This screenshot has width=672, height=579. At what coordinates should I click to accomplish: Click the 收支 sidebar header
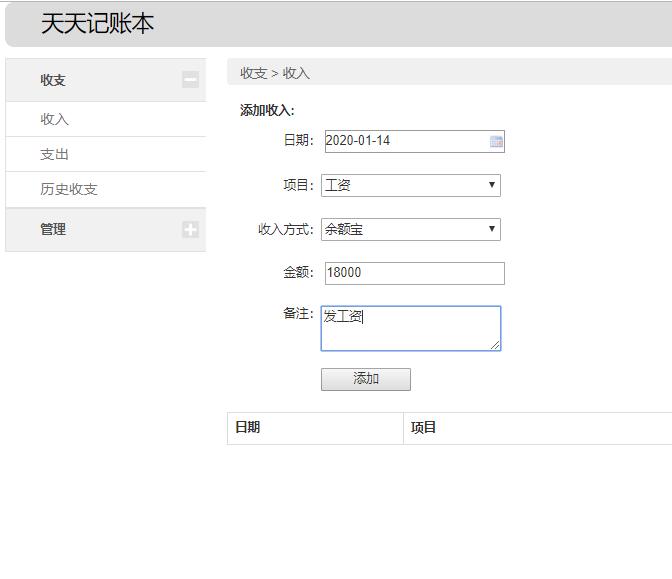point(106,80)
